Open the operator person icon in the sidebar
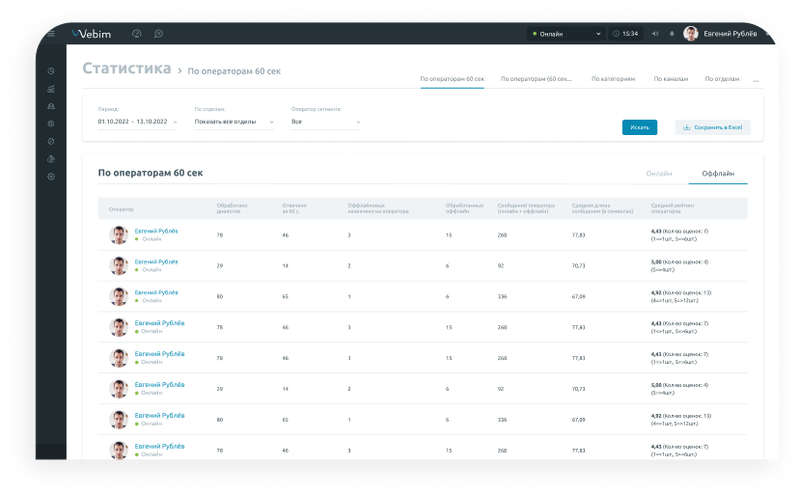This screenshot has width=800, height=493. coord(51,106)
